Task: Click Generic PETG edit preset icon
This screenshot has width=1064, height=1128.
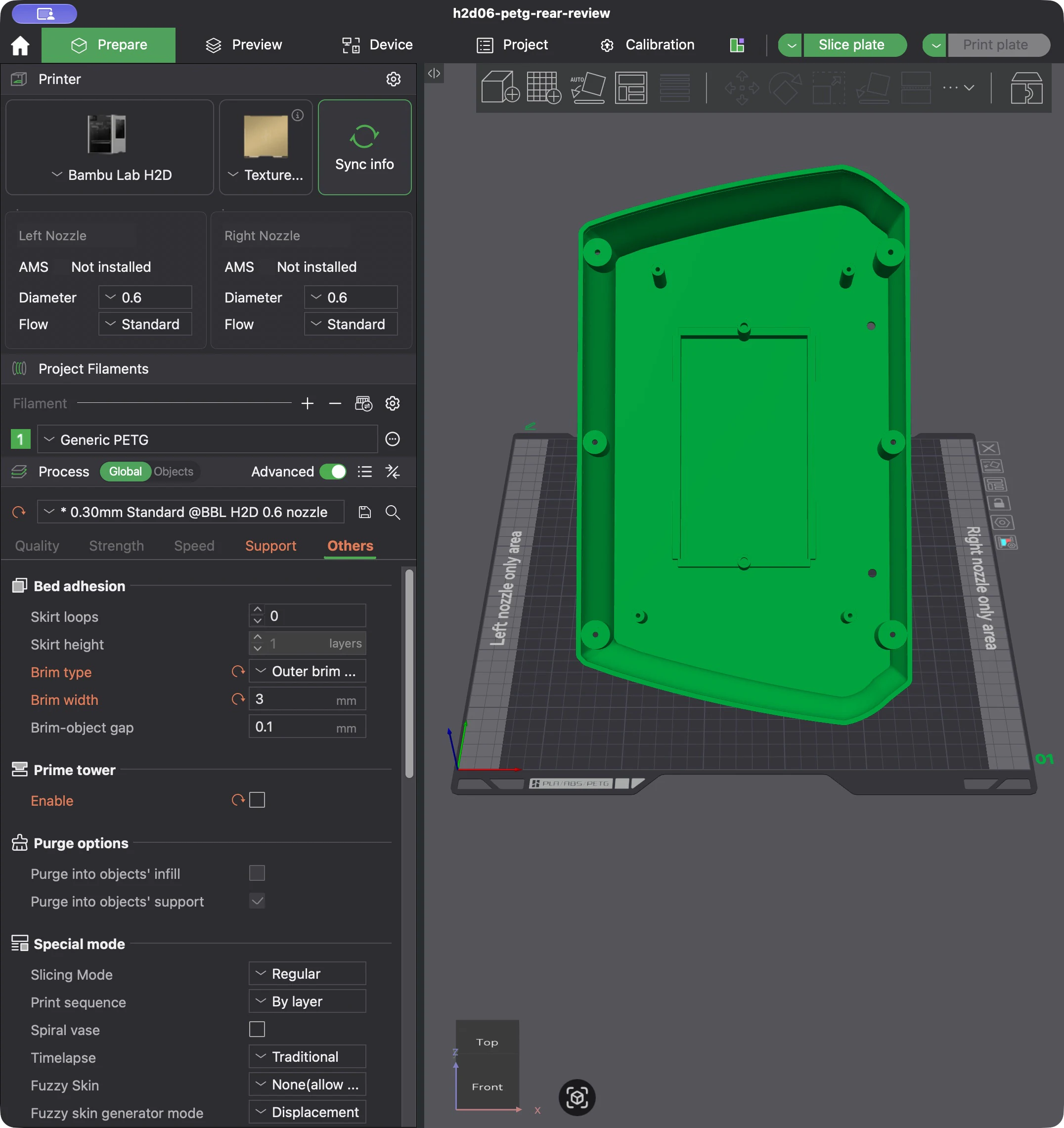Action: pos(393,439)
